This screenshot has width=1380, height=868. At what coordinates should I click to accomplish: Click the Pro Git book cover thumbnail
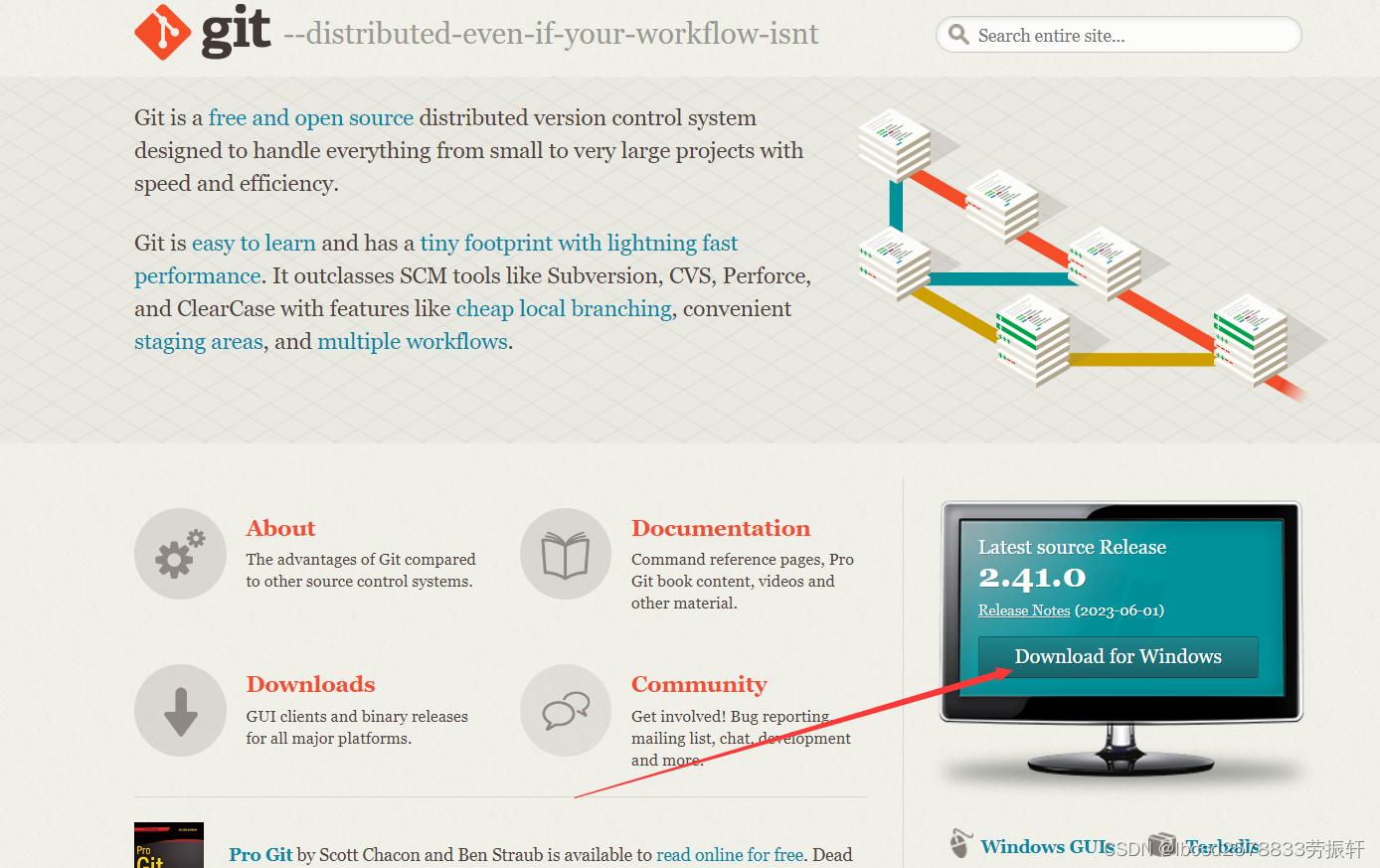click(x=169, y=845)
